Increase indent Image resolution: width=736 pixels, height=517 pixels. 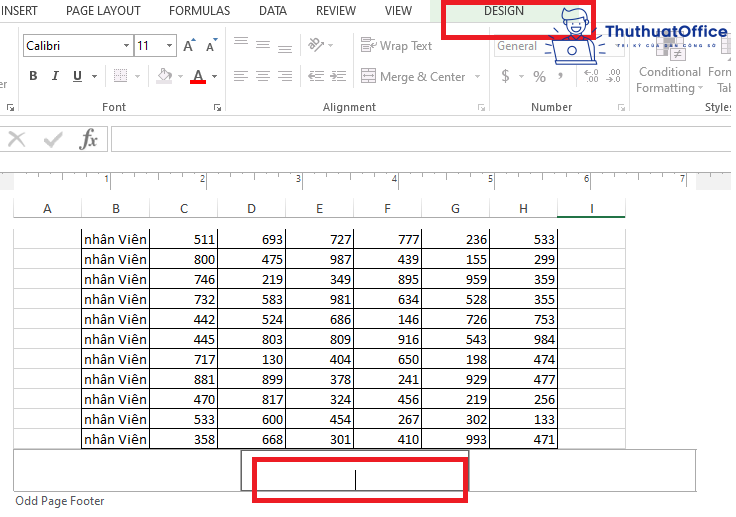pos(338,76)
